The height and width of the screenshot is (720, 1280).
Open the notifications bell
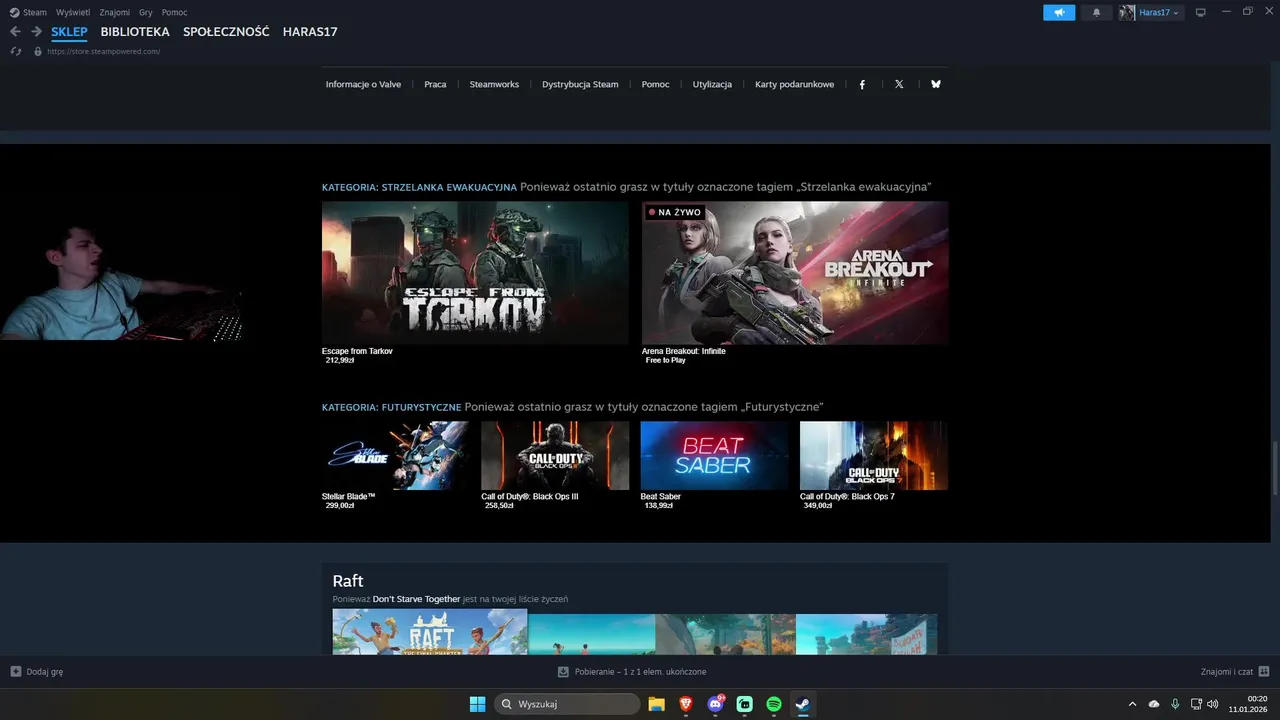coord(1096,12)
